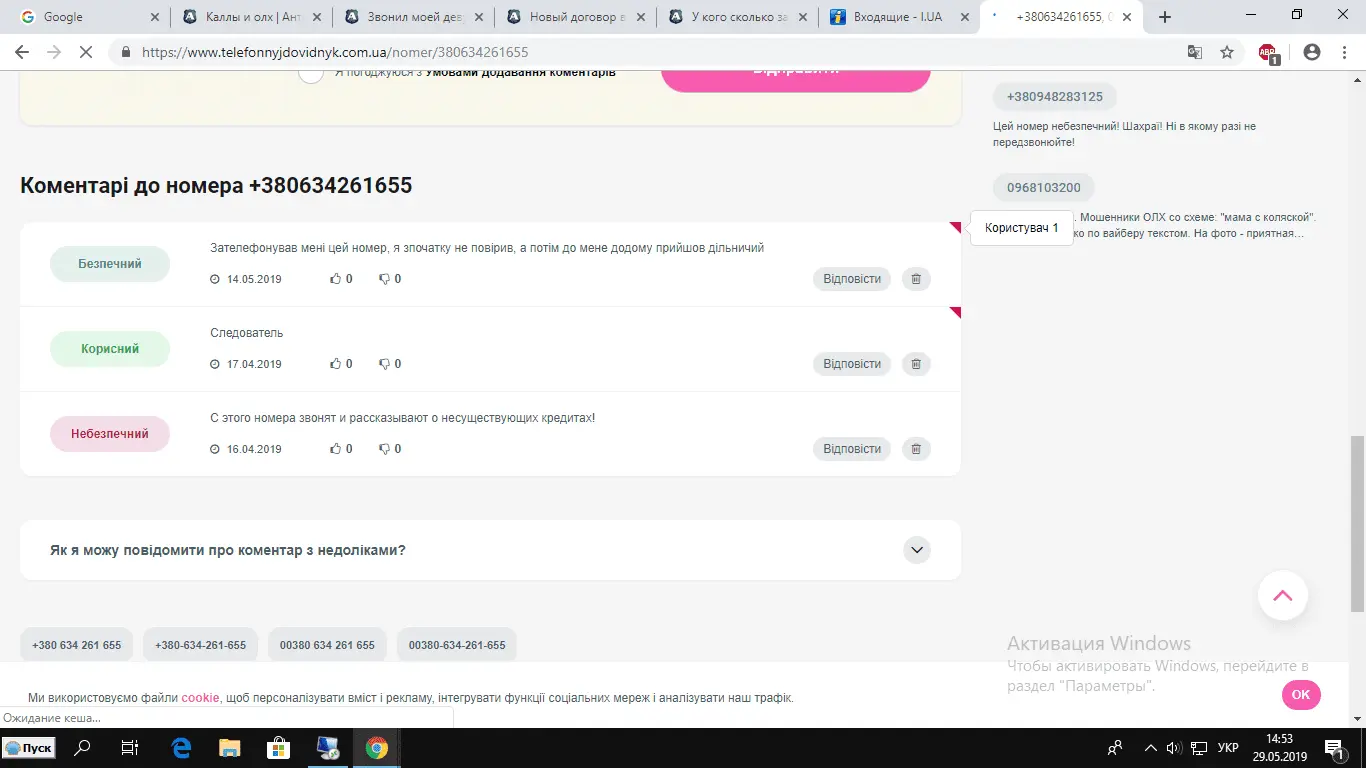The width and height of the screenshot is (1366, 768).
Task: Click thumbs-up on the 14.05.2019 comment
Action: pyautogui.click(x=336, y=280)
